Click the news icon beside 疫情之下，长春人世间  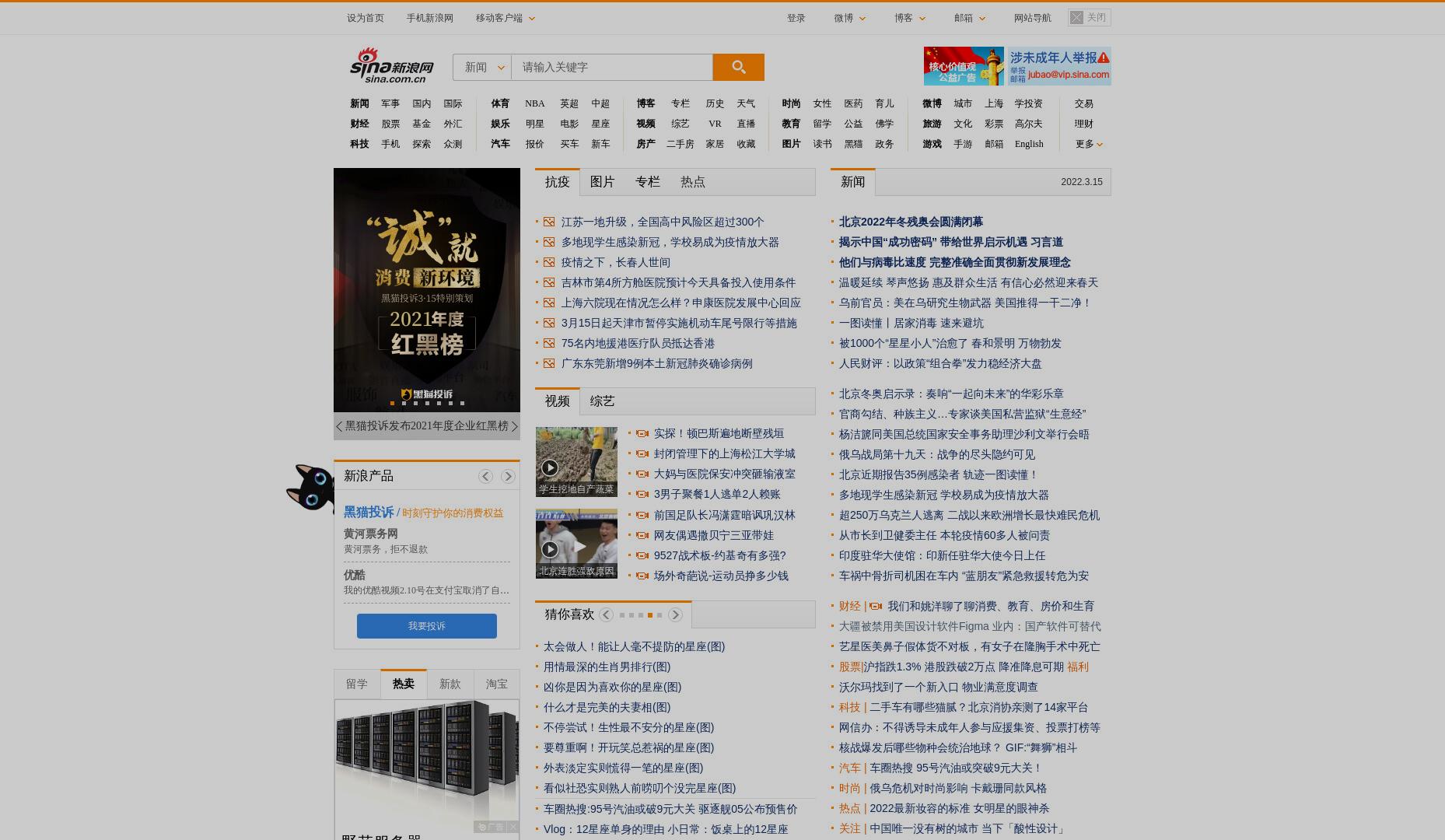(549, 263)
